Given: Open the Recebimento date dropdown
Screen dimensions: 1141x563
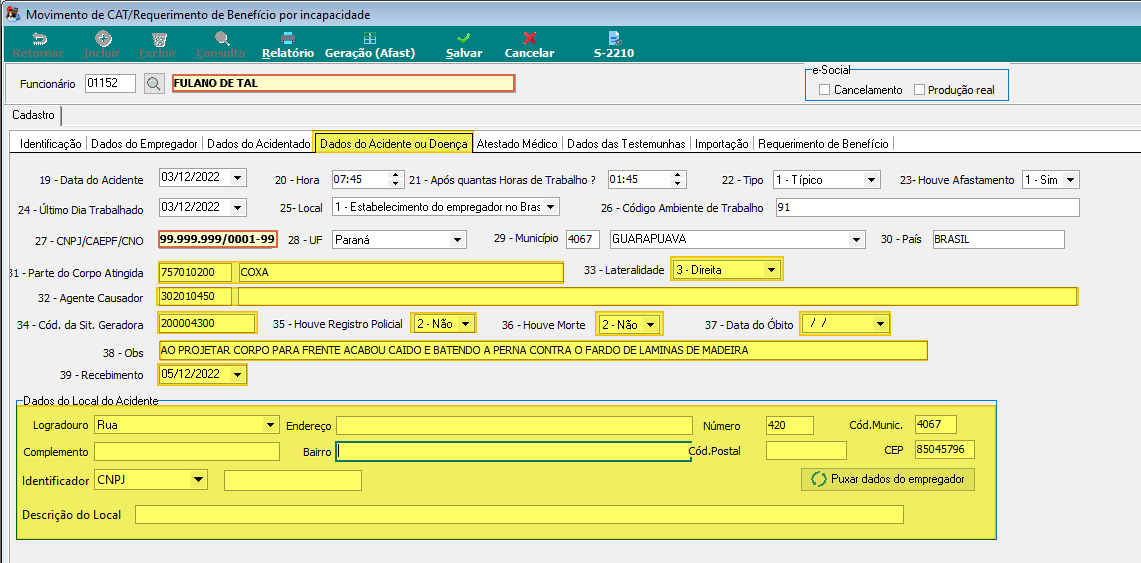Looking at the screenshot, I should pyautogui.click(x=237, y=375).
